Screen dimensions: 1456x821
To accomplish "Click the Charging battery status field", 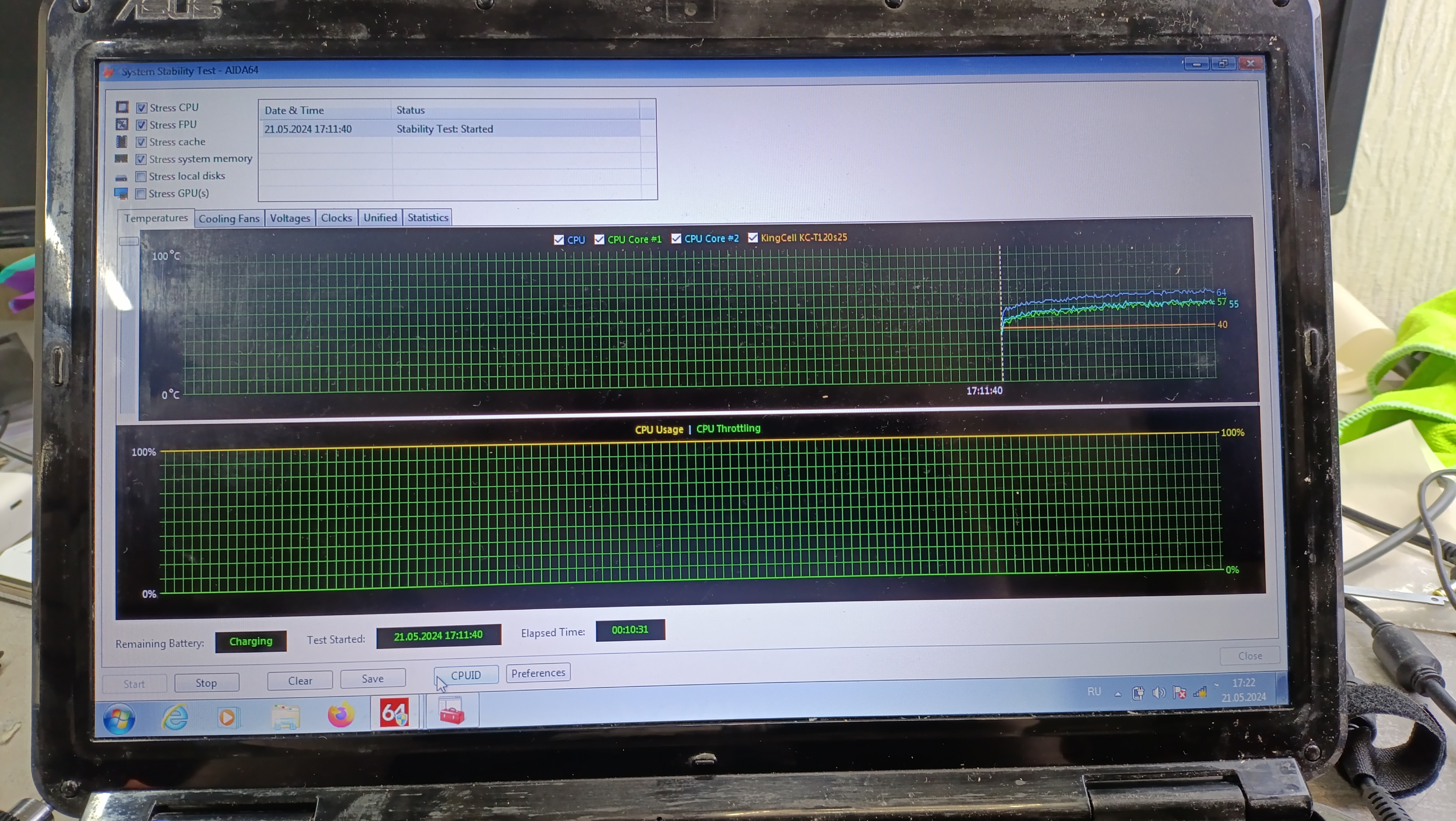I will (x=251, y=641).
